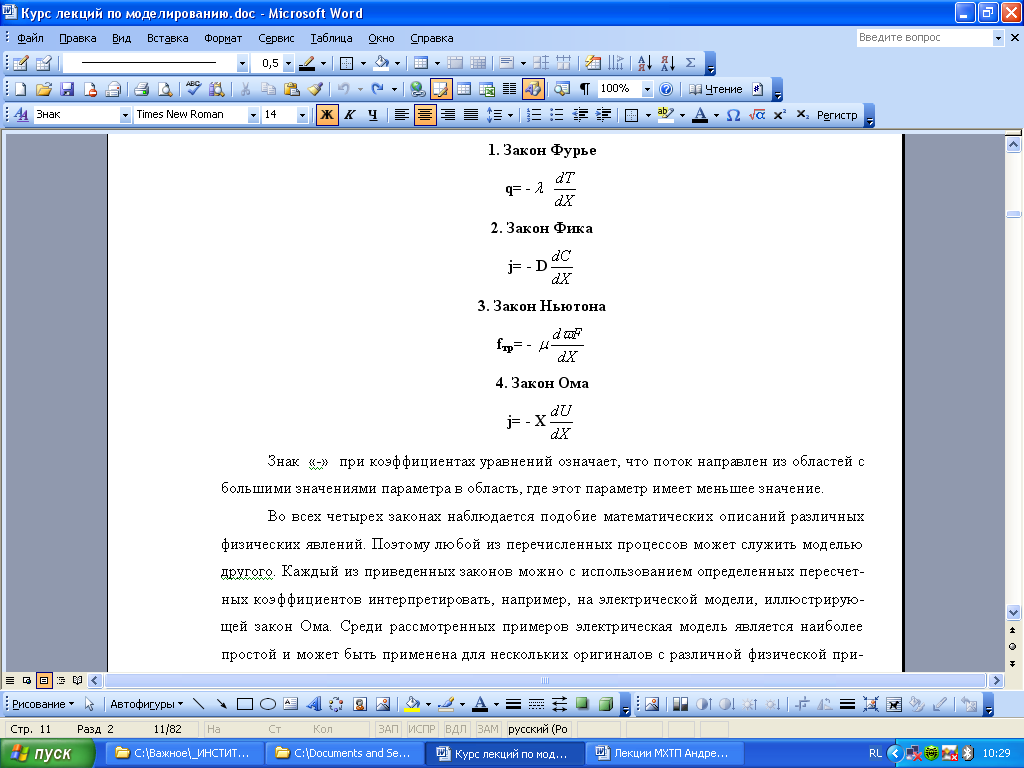The height and width of the screenshot is (768, 1024).
Task: Insert hyperlink globe icon
Action: pos(417,89)
